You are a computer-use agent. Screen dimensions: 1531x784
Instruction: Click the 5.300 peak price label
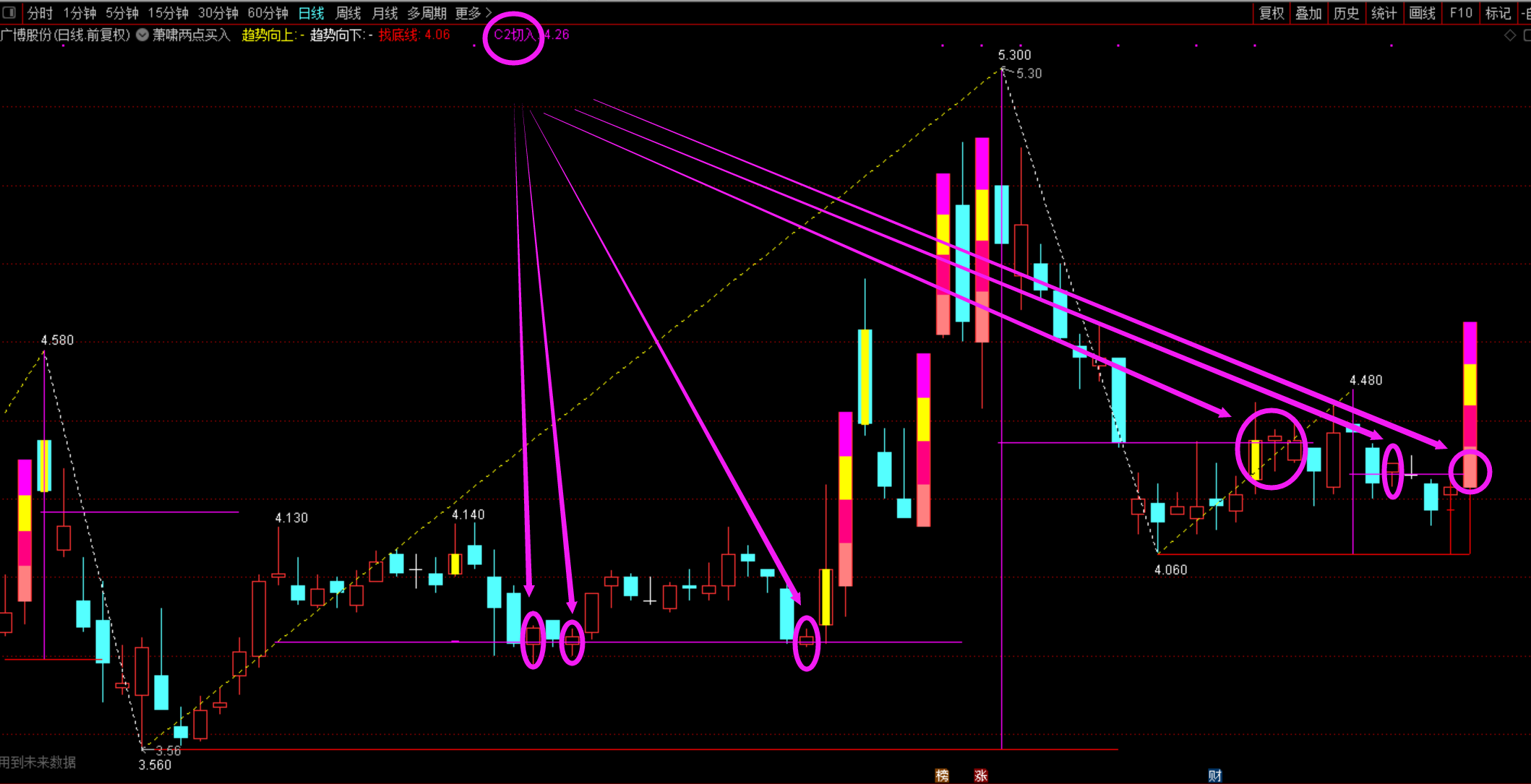pos(1014,55)
